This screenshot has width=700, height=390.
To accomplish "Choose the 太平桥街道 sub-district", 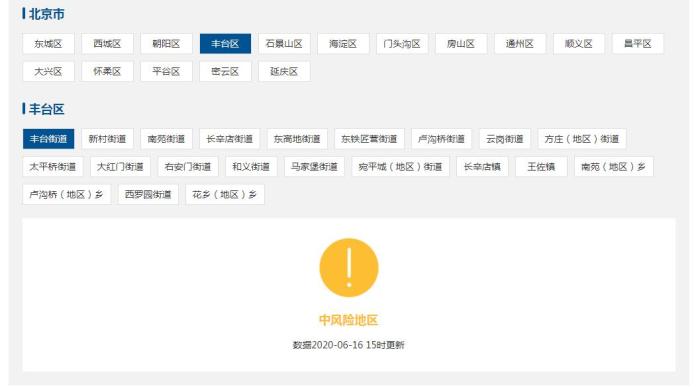I will (x=53, y=167).
